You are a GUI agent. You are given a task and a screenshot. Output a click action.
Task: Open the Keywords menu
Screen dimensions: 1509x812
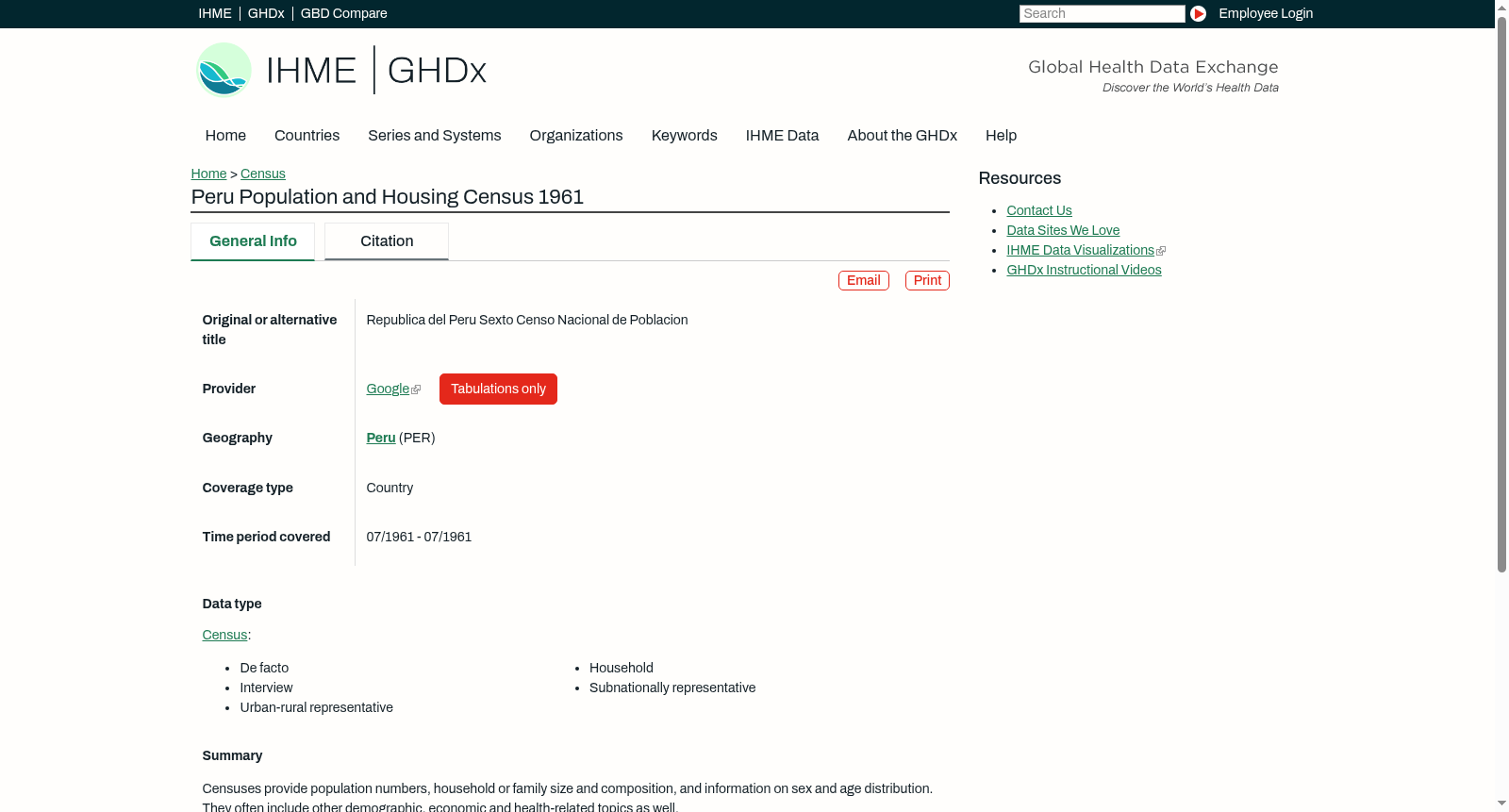click(x=685, y=135)
